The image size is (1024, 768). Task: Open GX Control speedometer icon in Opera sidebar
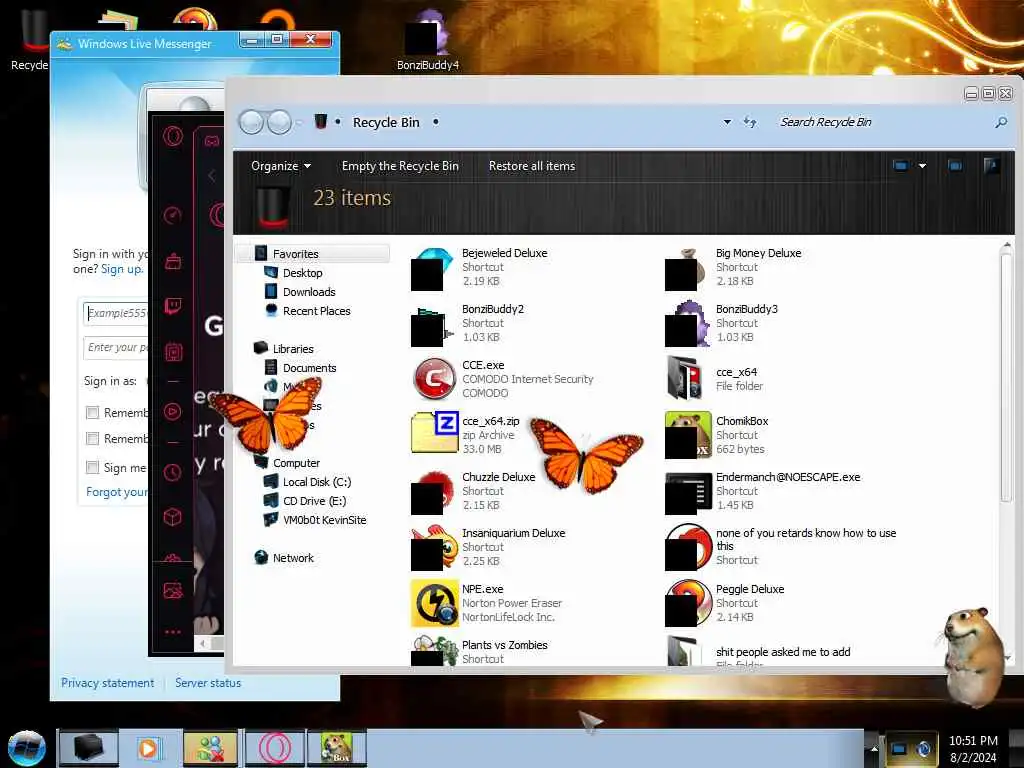(x=172, y=216)
